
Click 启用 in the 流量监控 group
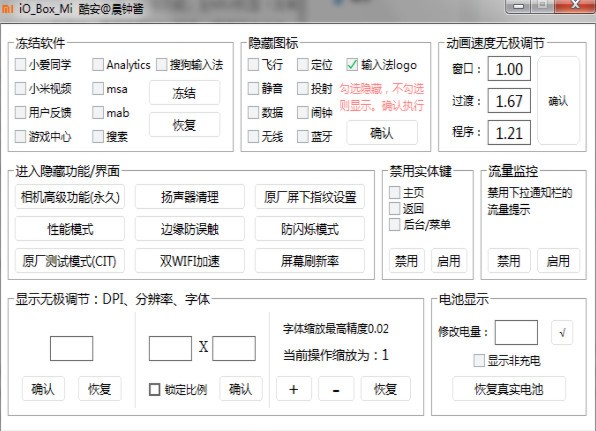[558, 261]
